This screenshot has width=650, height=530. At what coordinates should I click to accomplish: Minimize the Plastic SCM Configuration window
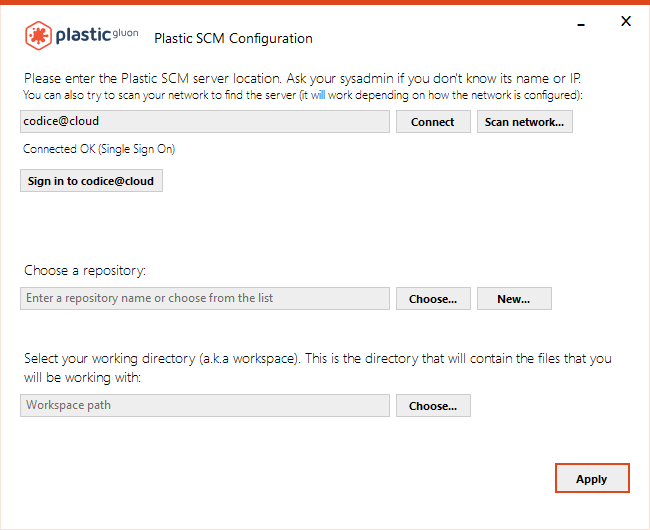click(x=582, y=21)
